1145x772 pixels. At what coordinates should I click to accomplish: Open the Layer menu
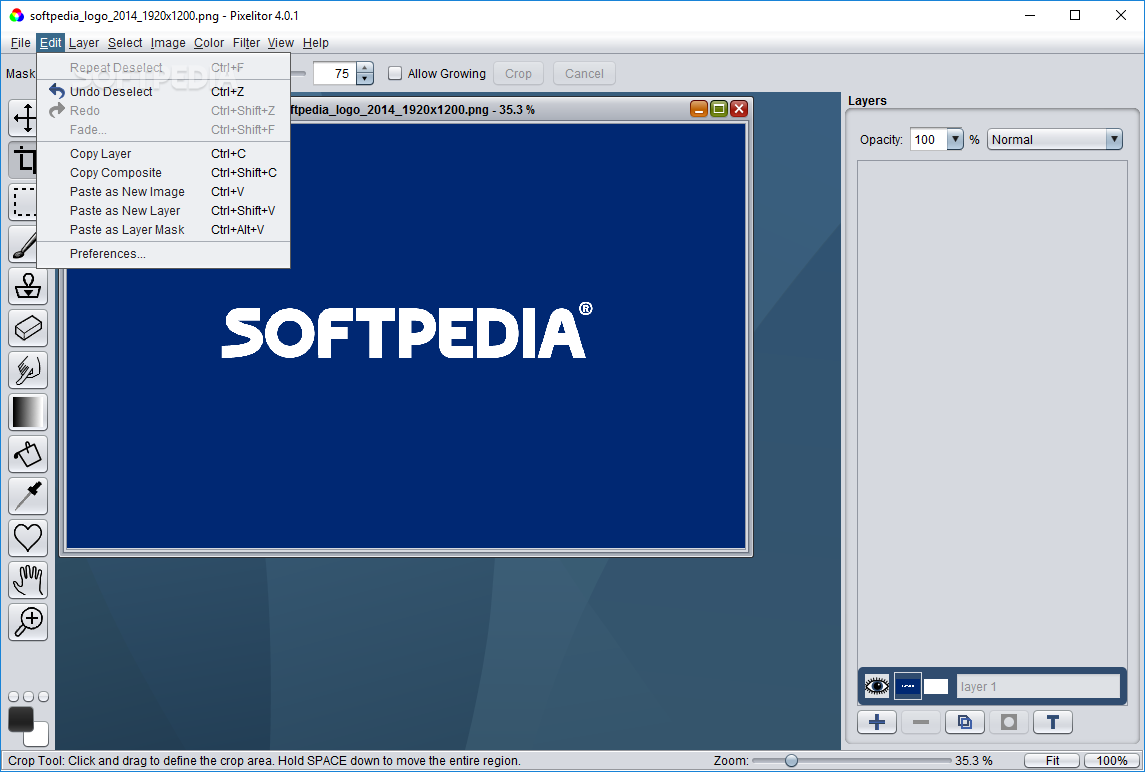(84, 43)
